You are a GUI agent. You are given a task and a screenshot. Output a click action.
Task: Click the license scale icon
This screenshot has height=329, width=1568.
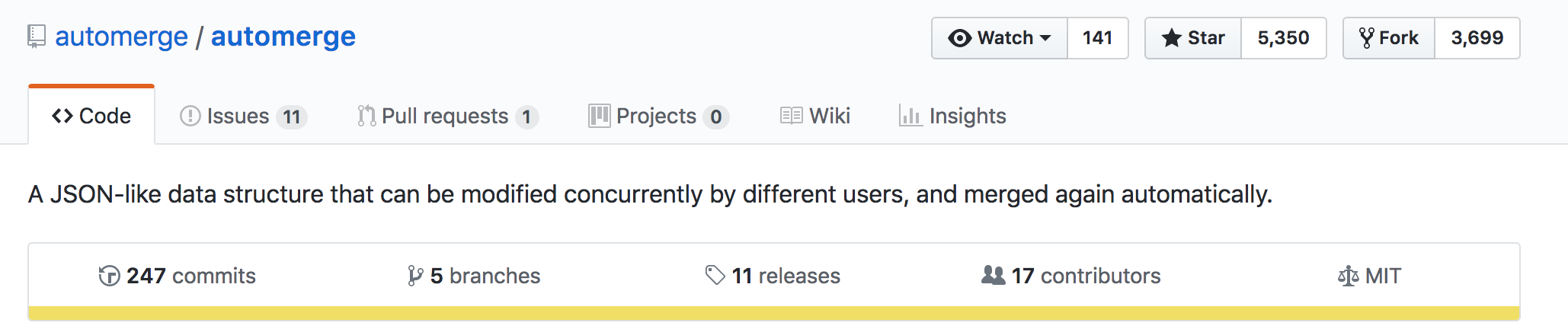pyautogui.click(x=1349, y=276)
